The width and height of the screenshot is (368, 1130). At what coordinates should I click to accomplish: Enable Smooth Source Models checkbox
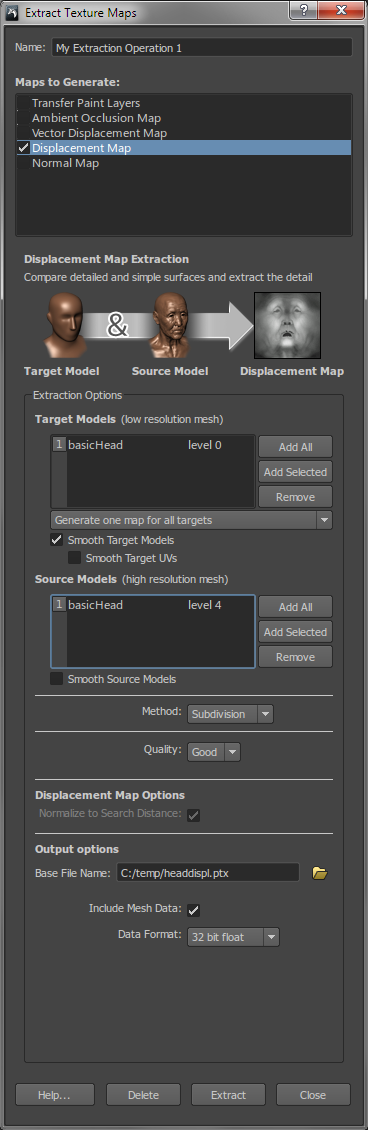[56, 679]
